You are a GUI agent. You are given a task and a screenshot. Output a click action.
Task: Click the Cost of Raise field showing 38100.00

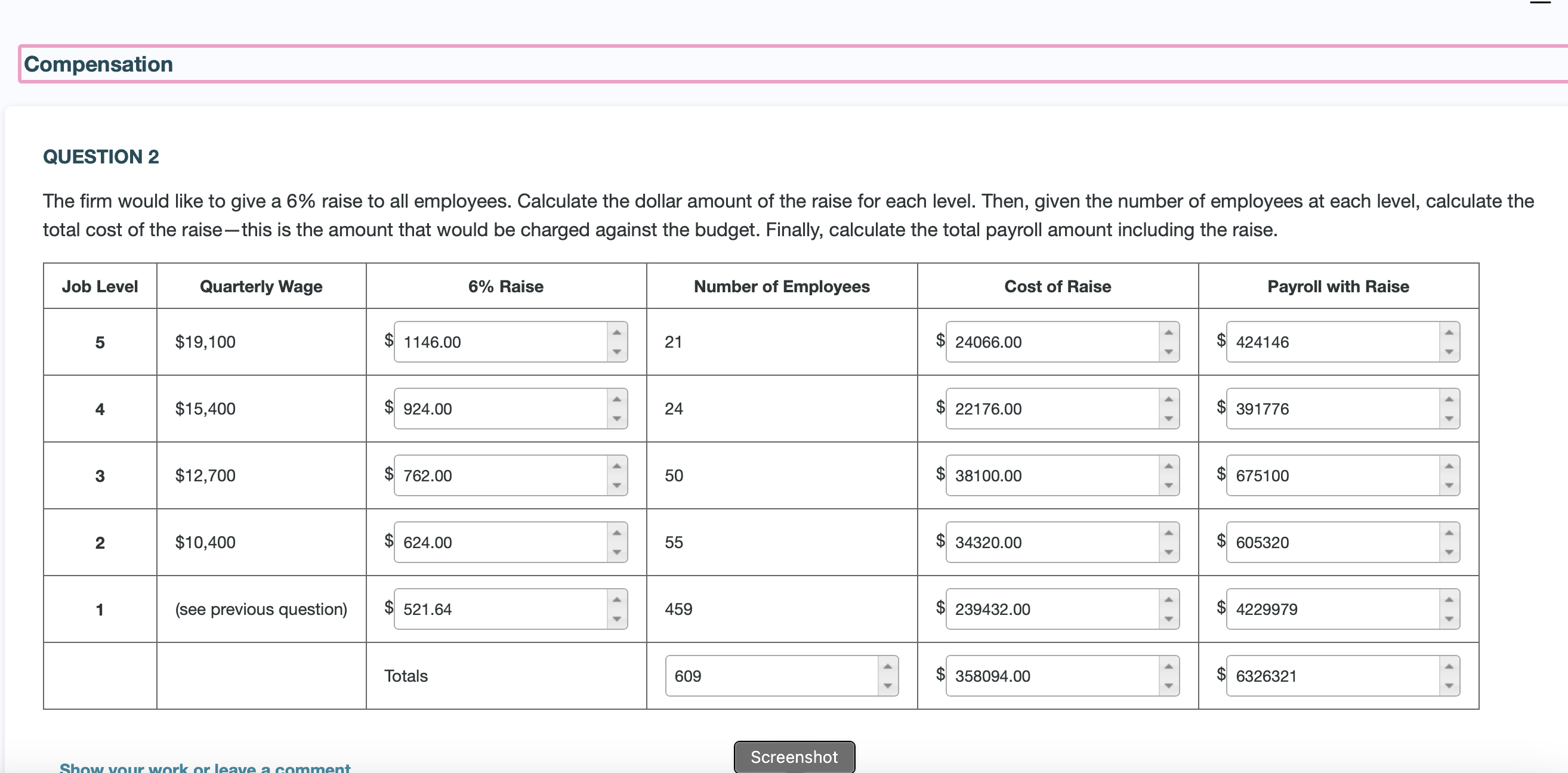tap(1053, 475)
